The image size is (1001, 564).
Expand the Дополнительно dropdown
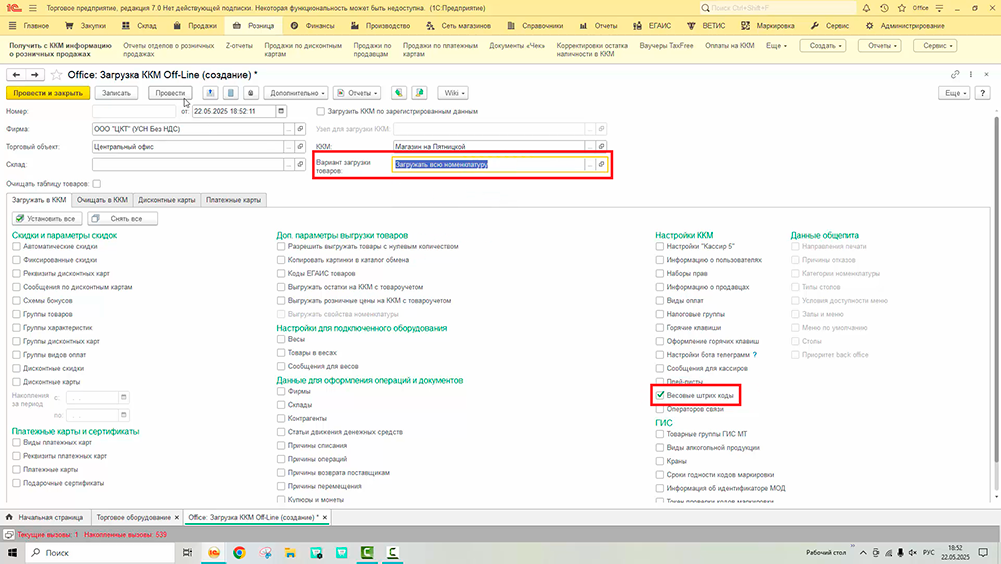click(296, 93)
